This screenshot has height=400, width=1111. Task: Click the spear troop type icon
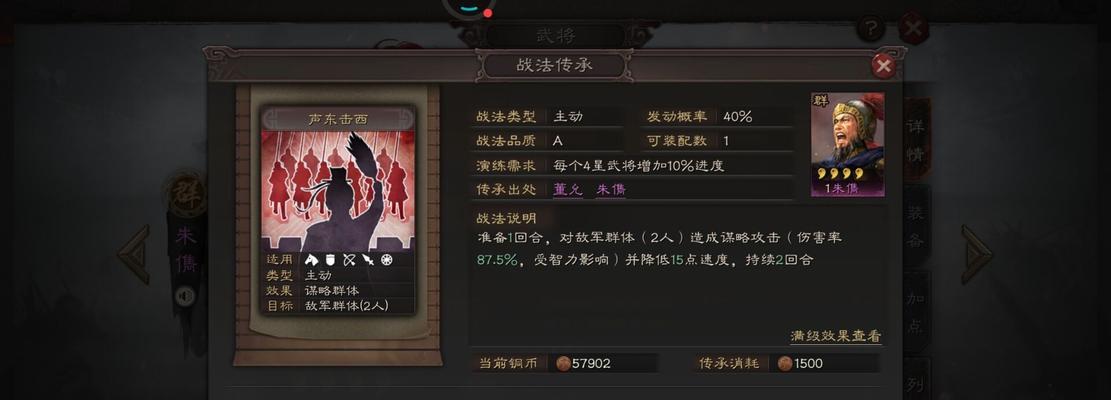(x=368, y=260)
